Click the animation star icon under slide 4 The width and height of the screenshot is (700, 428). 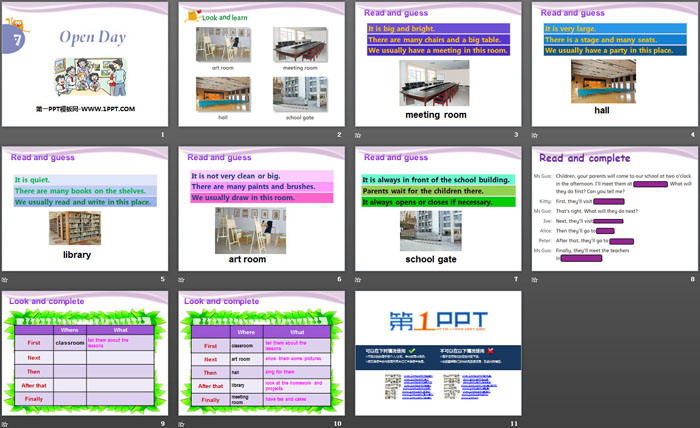coord(535,135)
